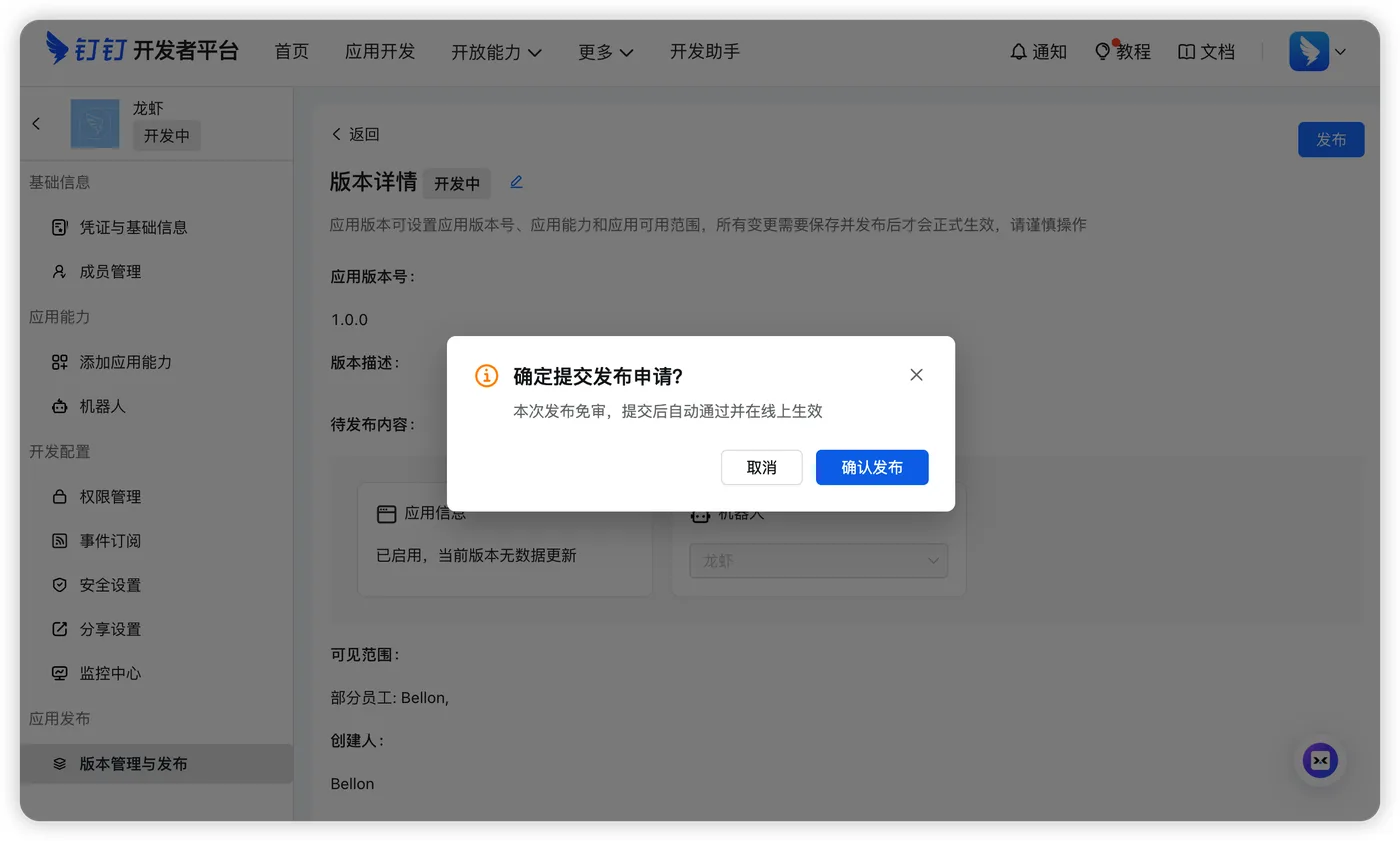
Task: Click the edit pencil next to 版本详情
Action: 516,182
